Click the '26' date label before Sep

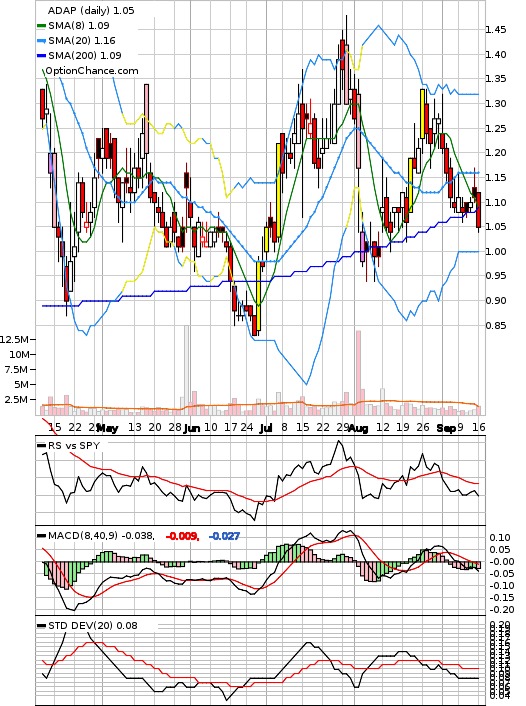(x=422, y=427)
